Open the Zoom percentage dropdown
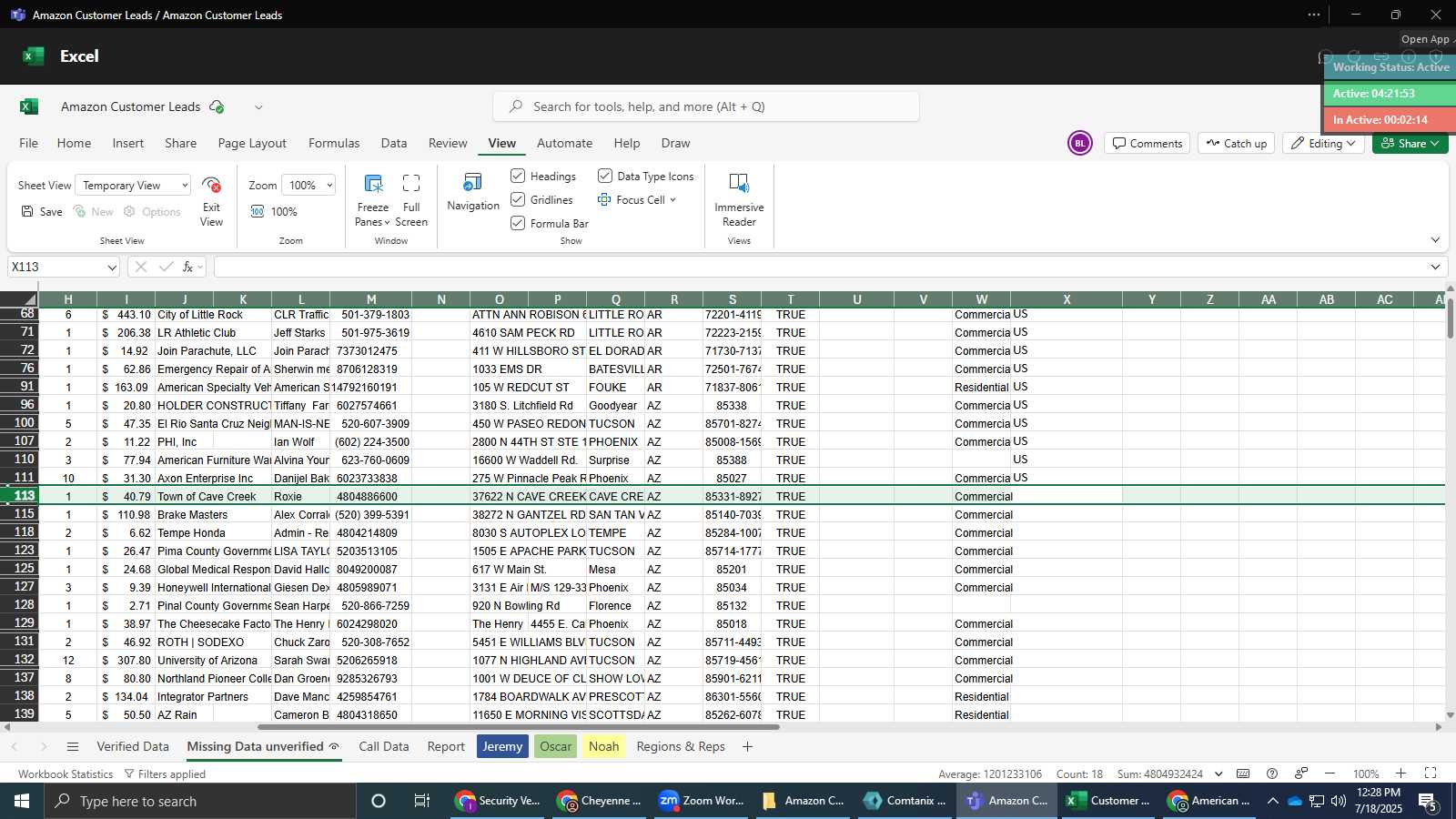1456x819 pixels. [308, 186]
